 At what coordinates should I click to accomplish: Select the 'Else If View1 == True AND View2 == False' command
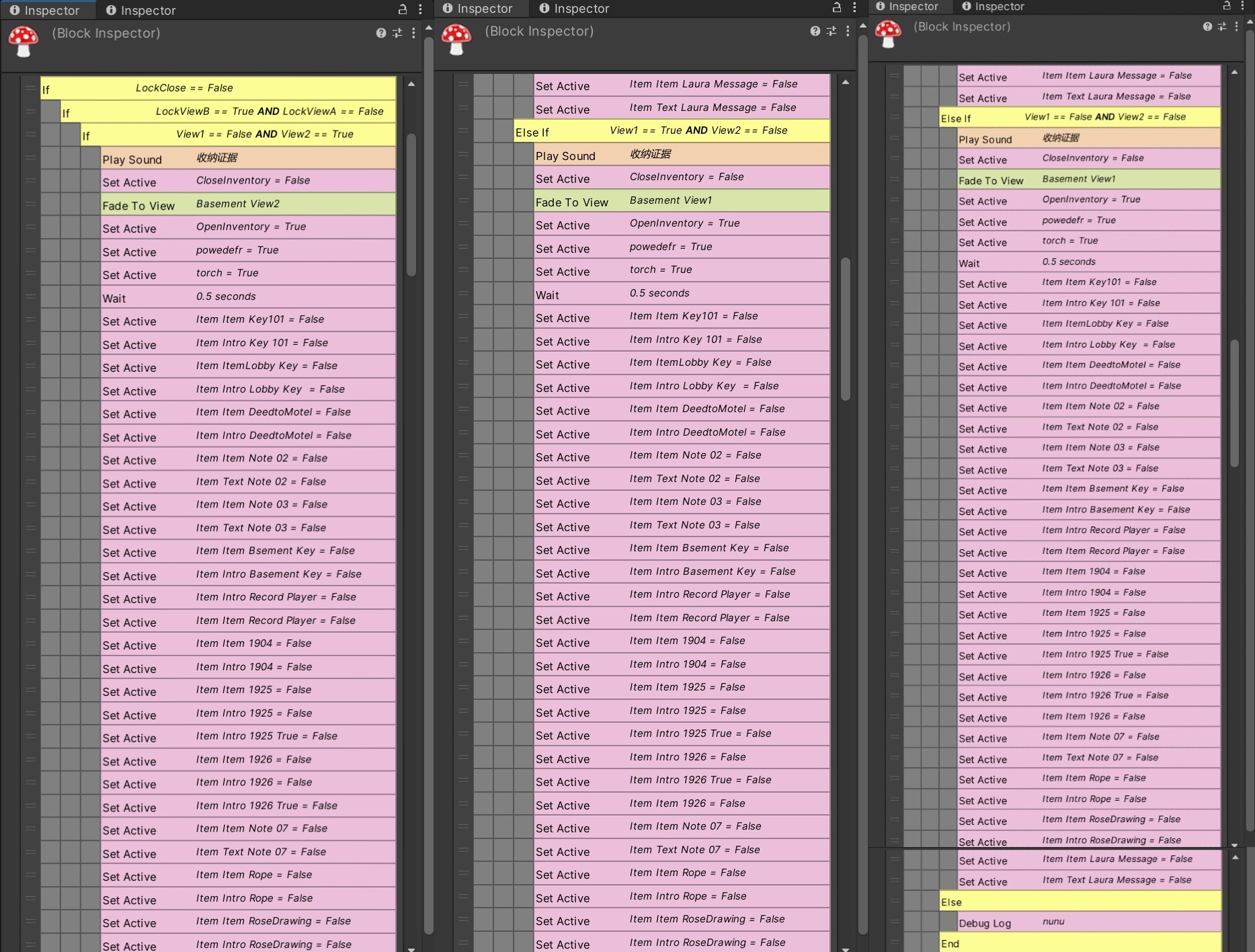[672, 131]
